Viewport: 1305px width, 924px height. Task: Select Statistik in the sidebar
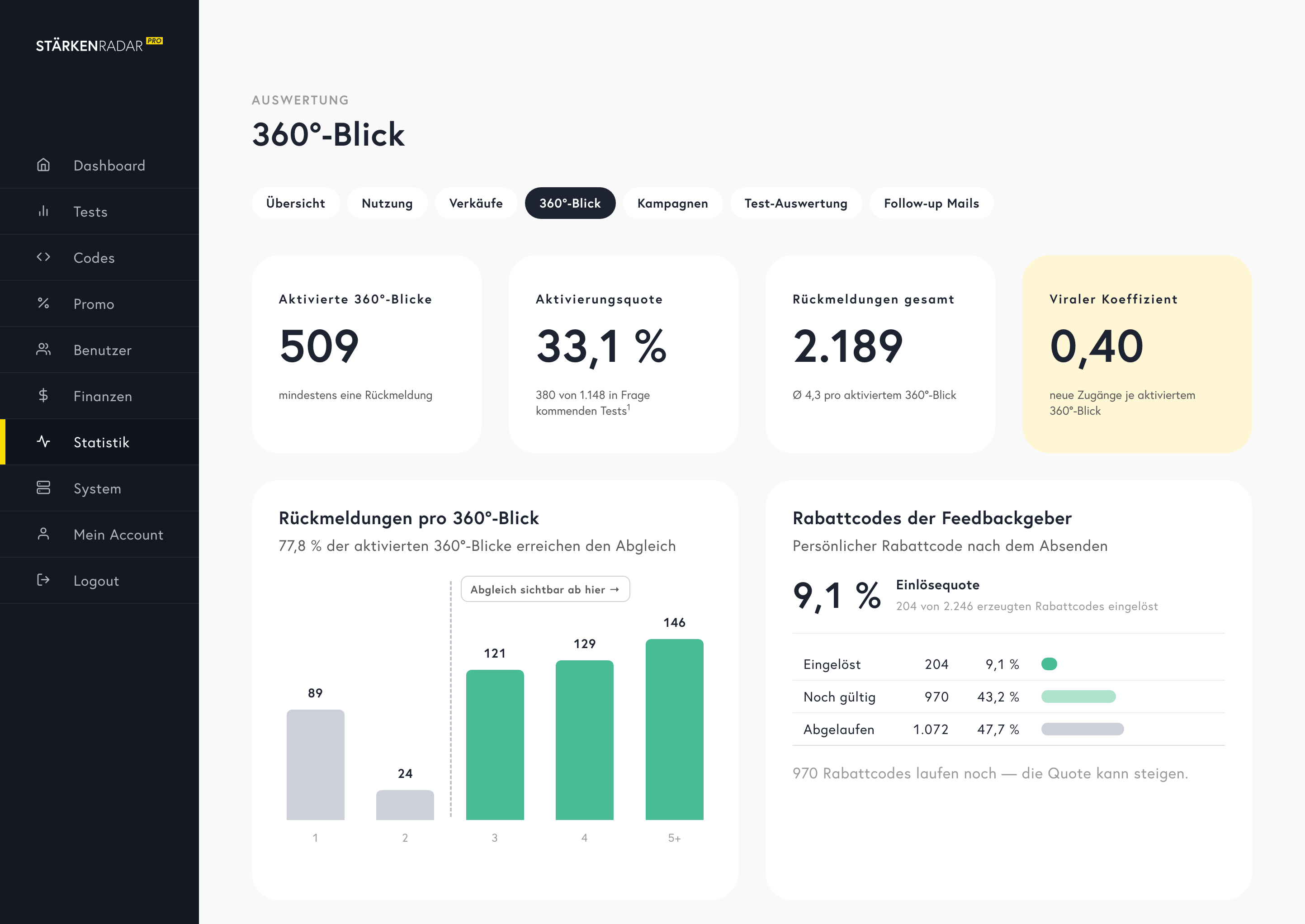(x=99, y=441)
